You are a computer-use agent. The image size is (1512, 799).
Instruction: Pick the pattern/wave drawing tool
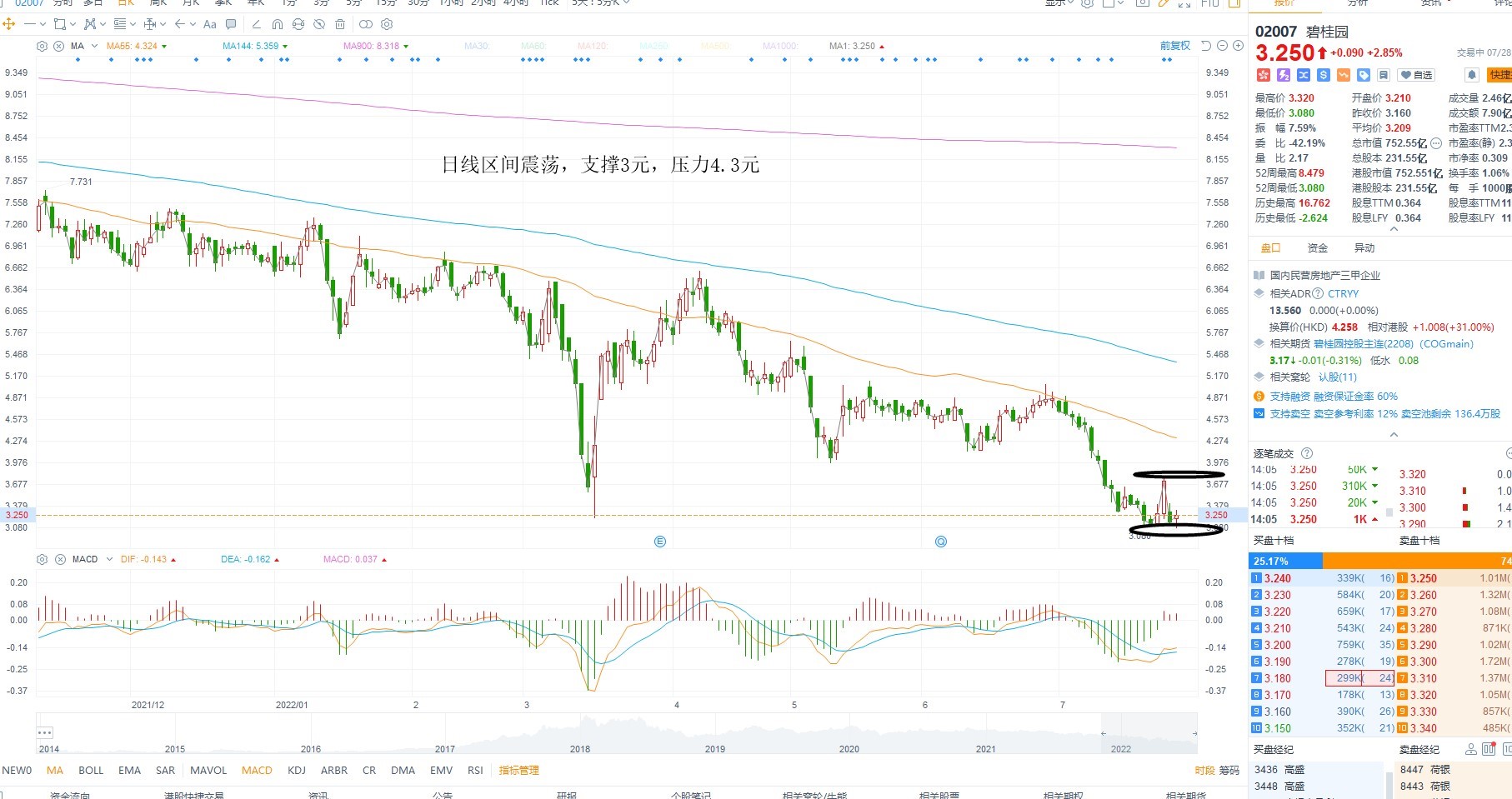point(90,24)
